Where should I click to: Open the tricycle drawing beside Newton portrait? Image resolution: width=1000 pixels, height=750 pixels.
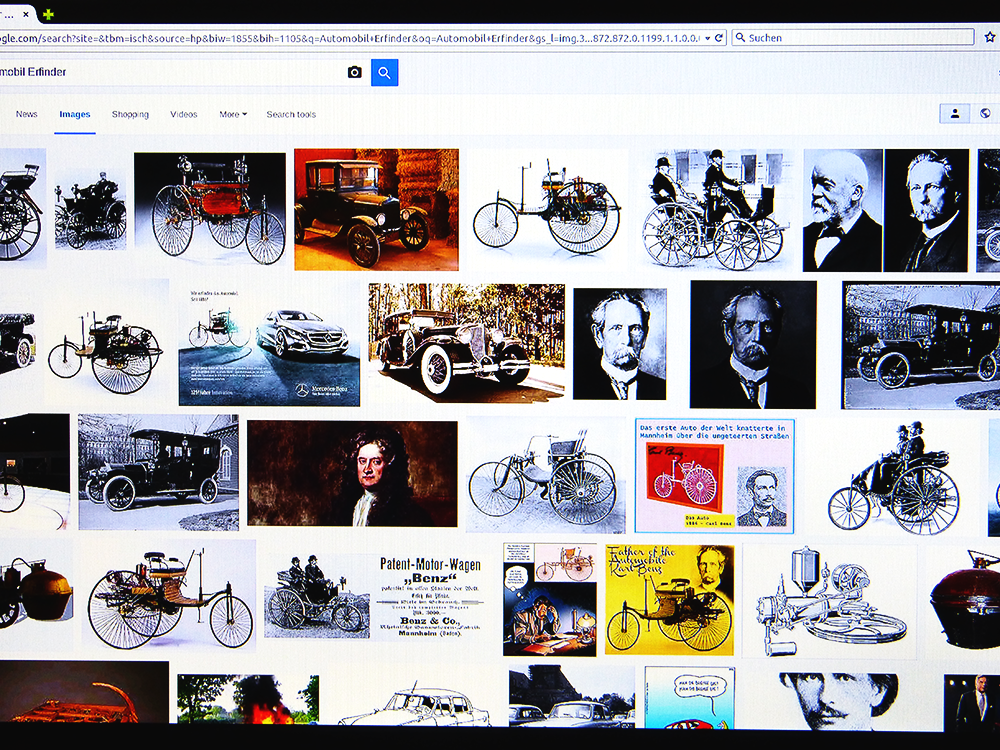click(546, 474)
